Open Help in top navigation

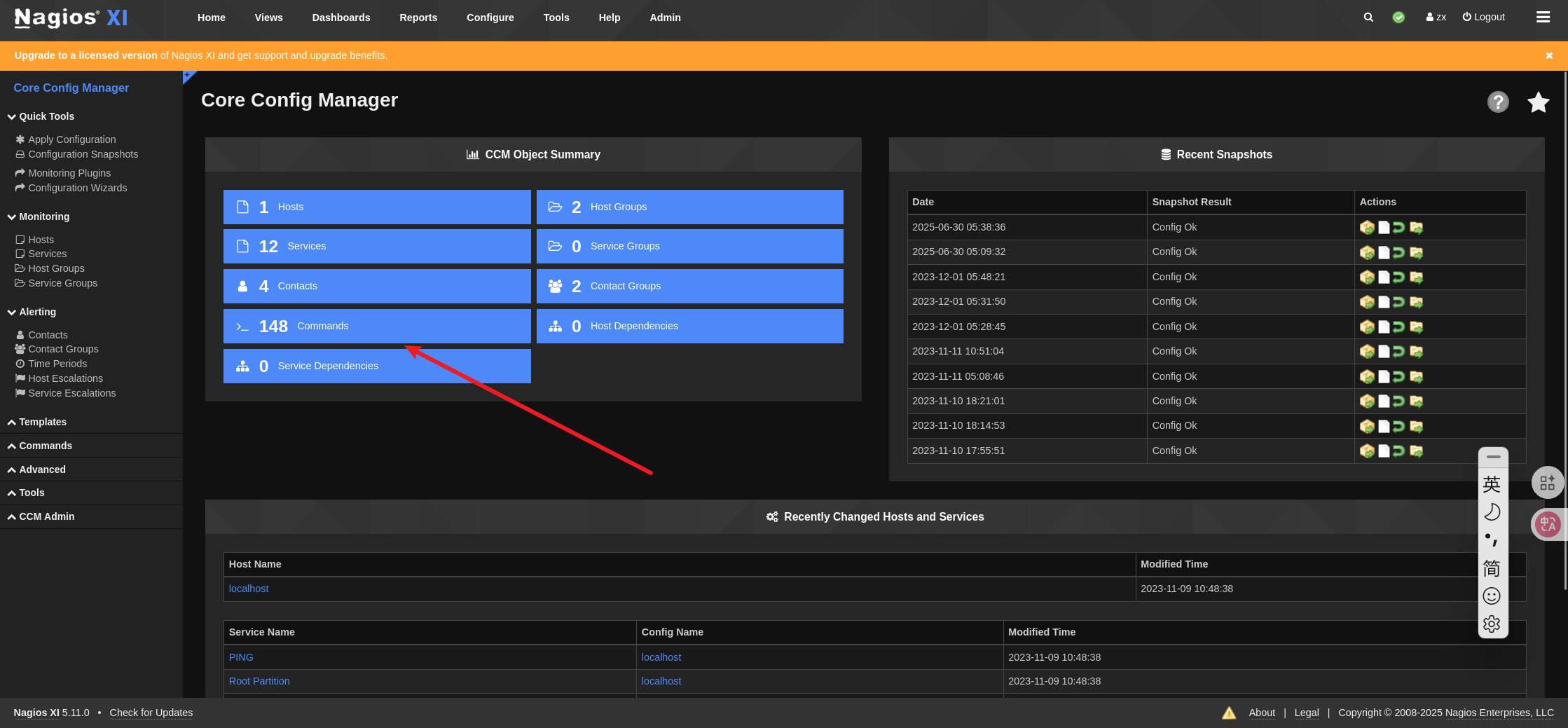610,18
